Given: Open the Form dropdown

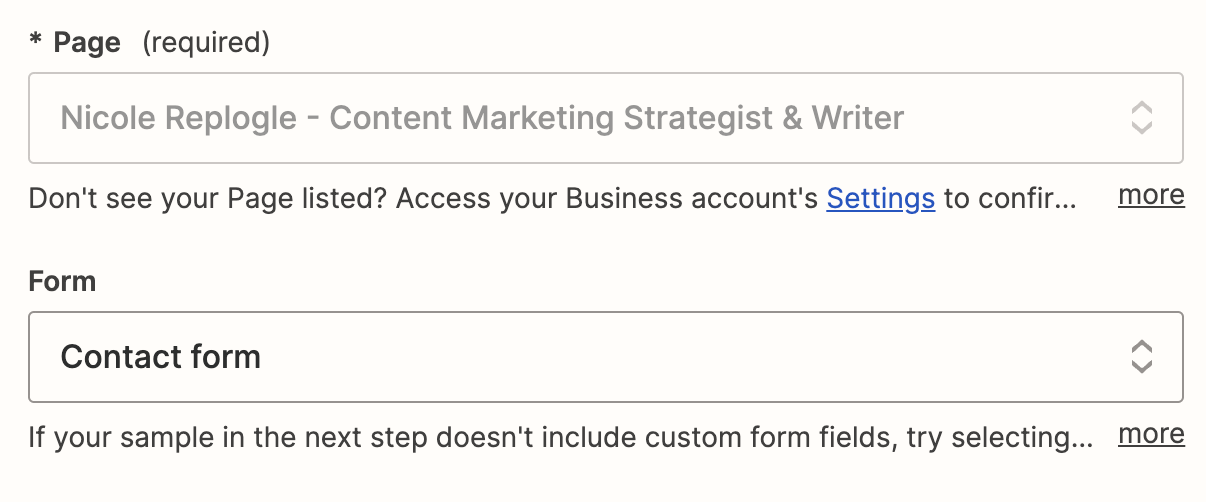Looking at the screenshot, I should click(604, 357).
